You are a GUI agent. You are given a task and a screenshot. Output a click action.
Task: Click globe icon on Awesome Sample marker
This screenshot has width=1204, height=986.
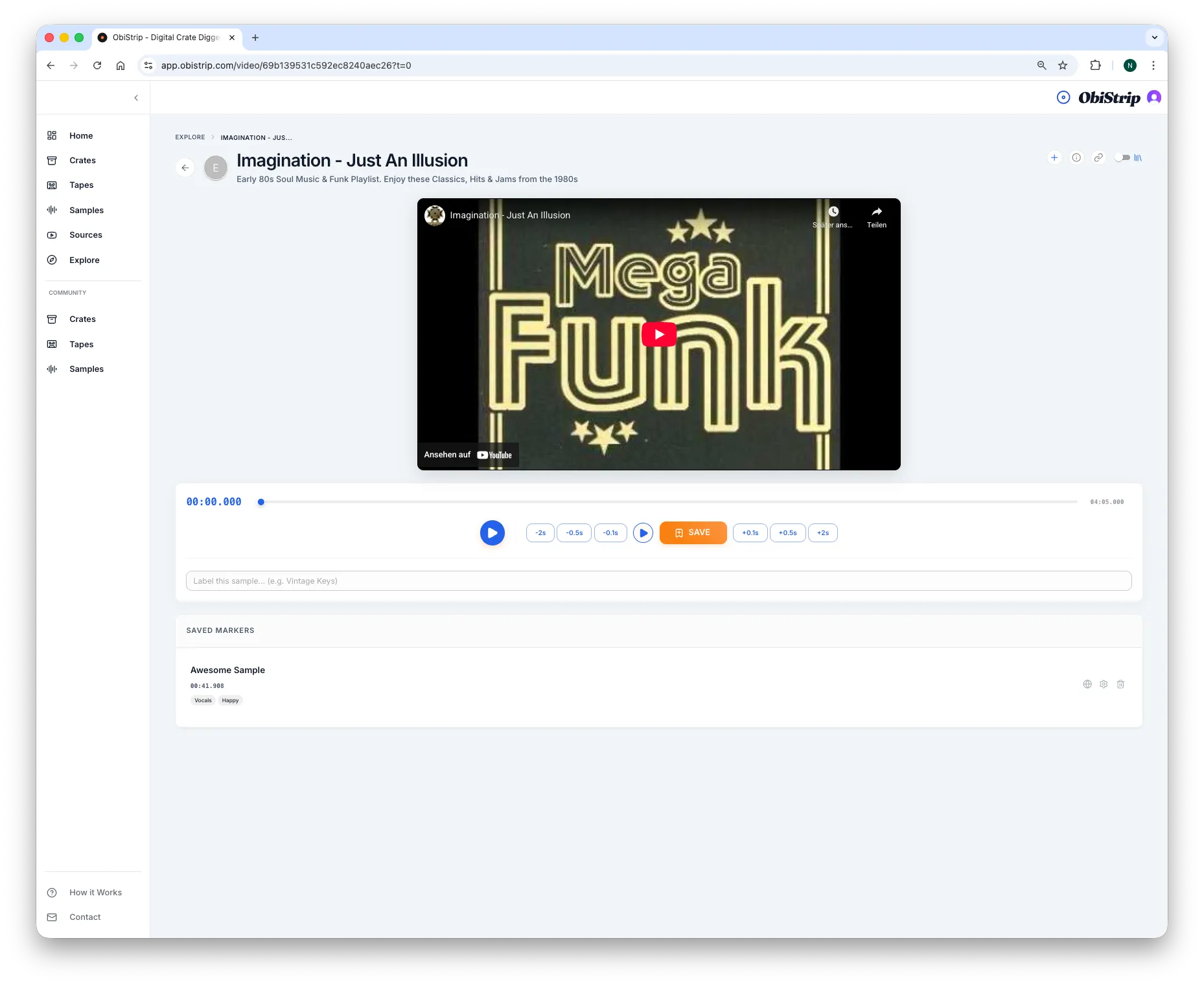pyautogui.click(x=1087, y=684)
